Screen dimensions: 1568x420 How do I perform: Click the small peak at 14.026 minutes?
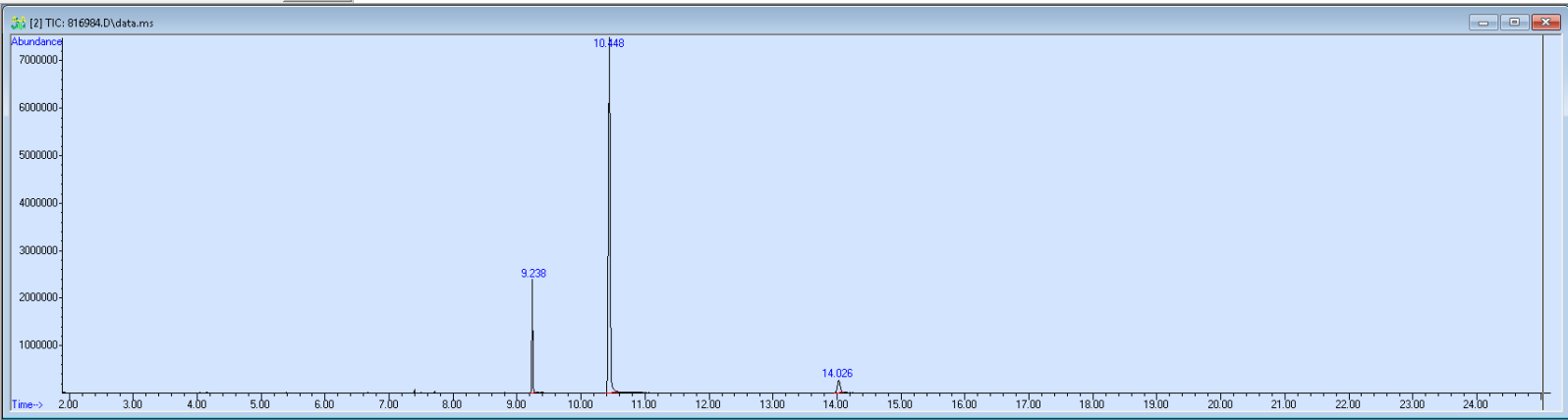tap(838, 387)
